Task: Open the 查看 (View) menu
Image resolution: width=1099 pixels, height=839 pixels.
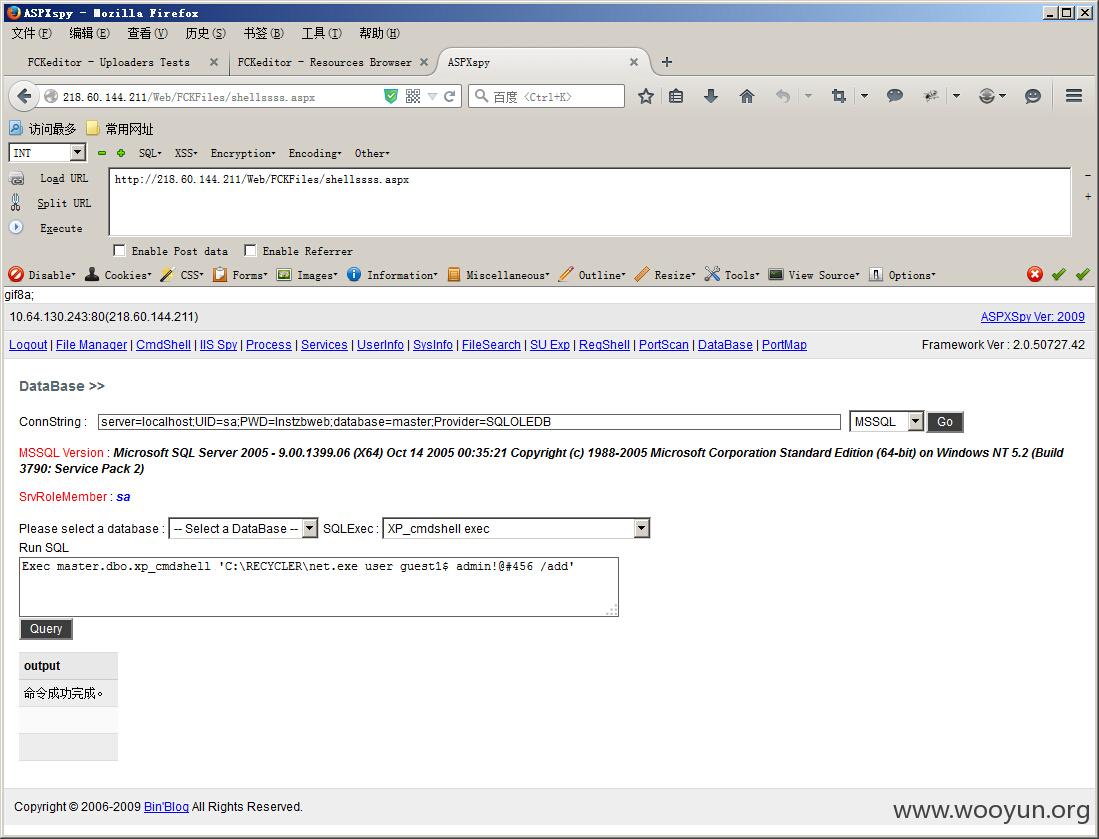Action: [x=147, y=34]
